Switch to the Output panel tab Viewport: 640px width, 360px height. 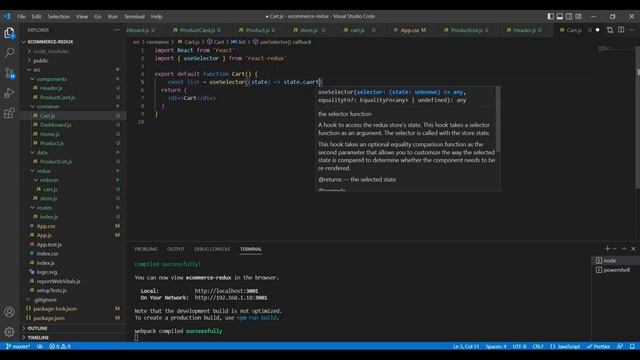pyautogui.click(x=176, y=249)
